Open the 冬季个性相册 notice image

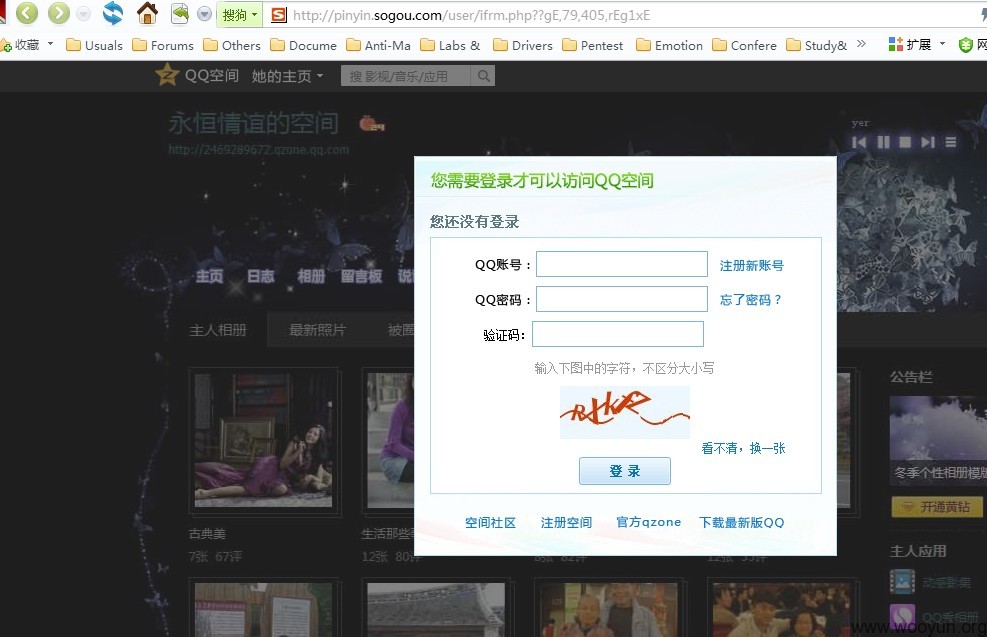(x=938, y=441)
